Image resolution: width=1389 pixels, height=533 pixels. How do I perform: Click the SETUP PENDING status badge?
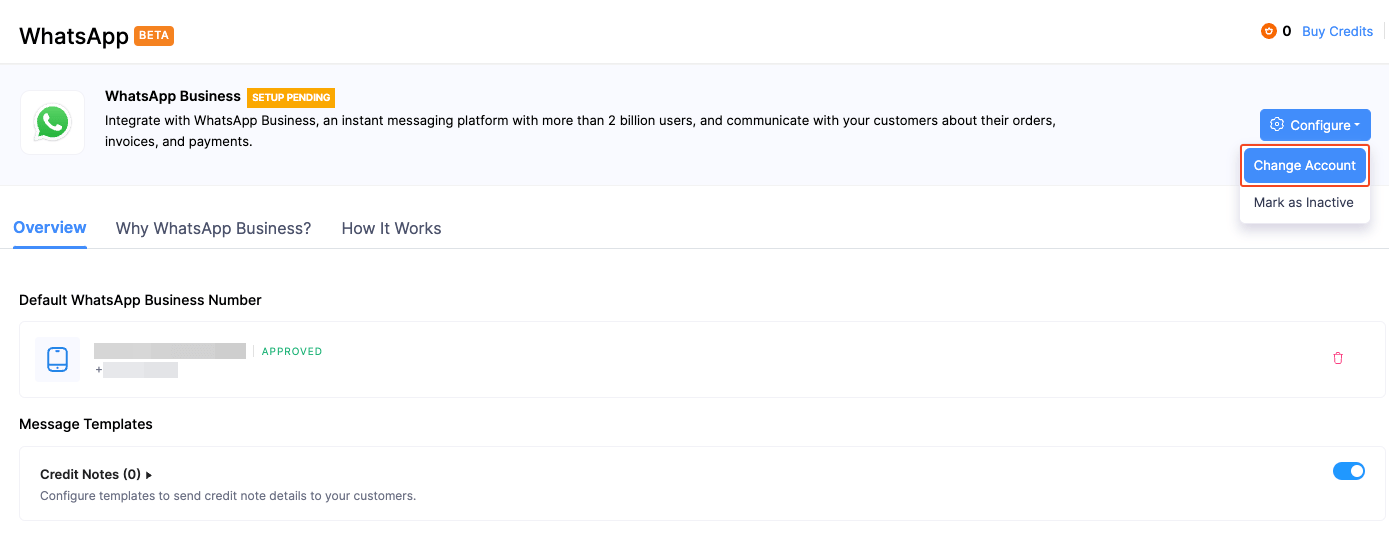pos(291,98)
